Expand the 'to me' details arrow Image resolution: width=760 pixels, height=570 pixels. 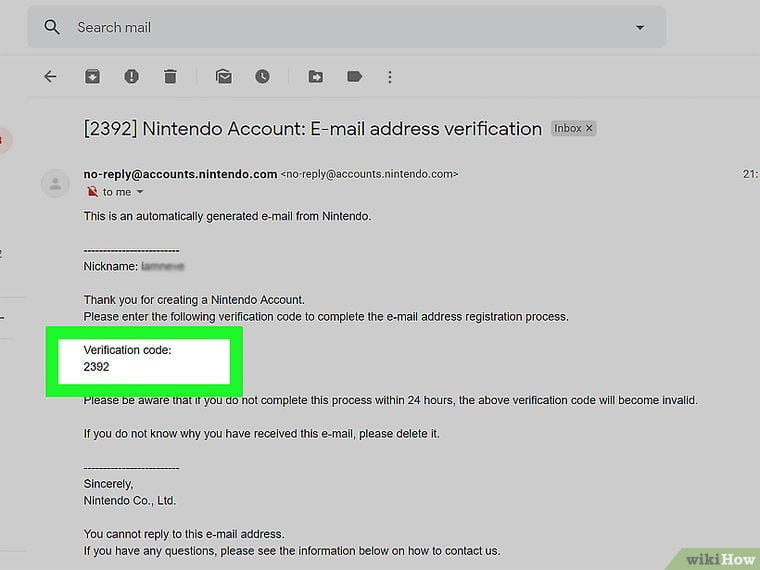point(140,192)
